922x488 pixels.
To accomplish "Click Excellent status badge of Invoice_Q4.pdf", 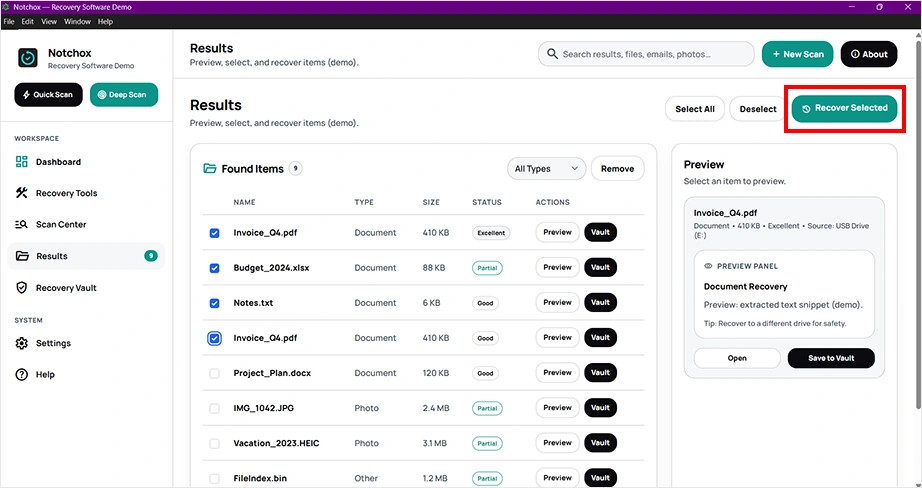I will [x=491, y=233].
